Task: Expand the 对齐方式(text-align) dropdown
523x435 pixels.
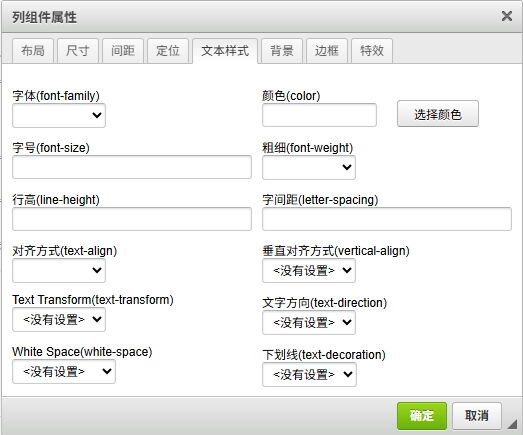Action: click(59, 270)
